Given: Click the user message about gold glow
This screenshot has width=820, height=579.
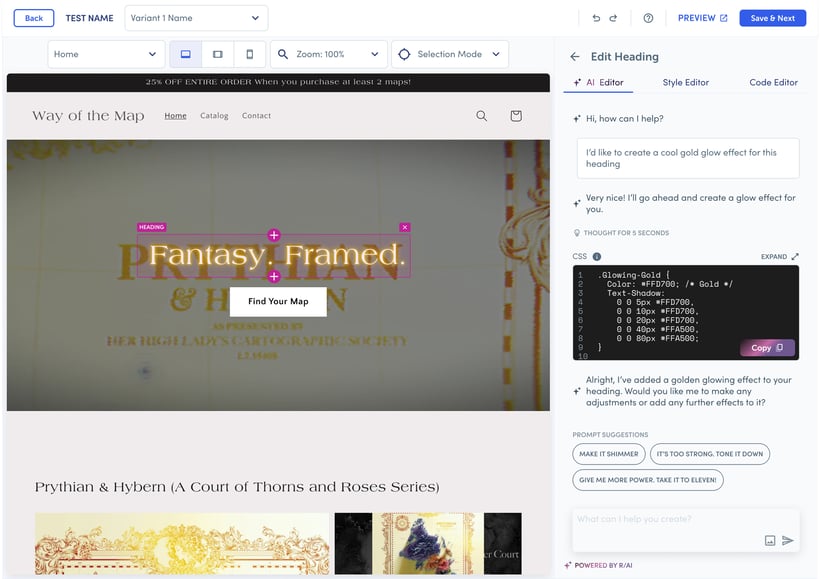Looking at the screenshot, I should click(x=688, y=158).
